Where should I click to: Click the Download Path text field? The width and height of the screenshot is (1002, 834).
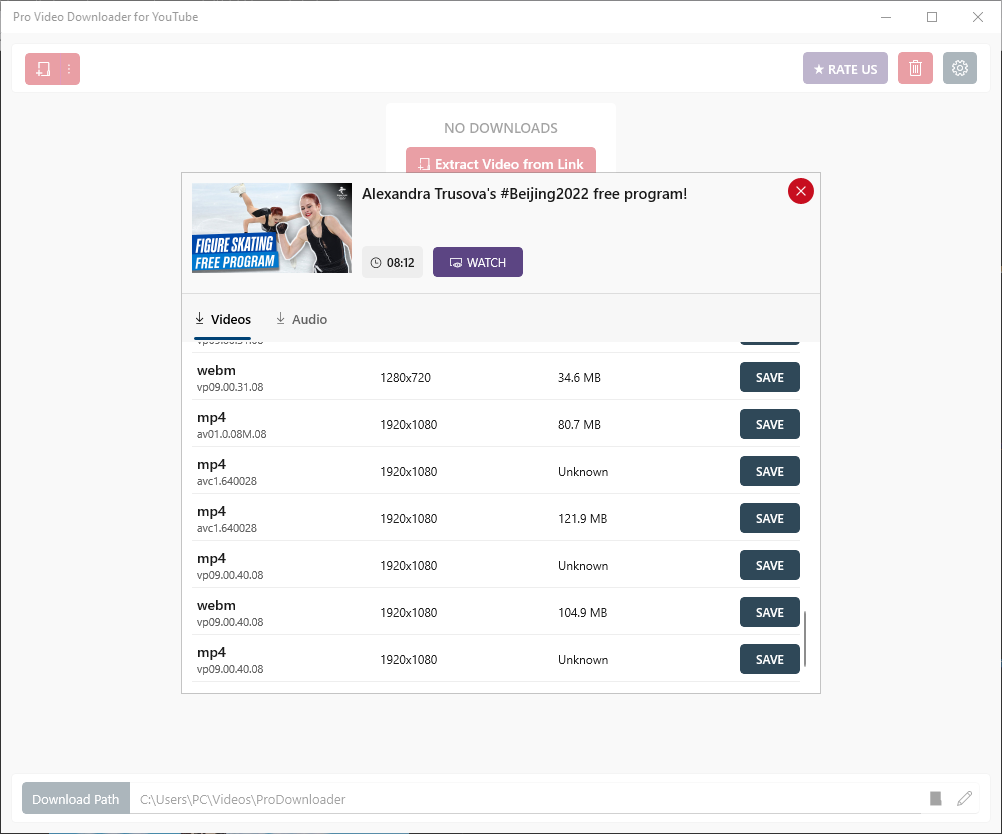(525, 799)
